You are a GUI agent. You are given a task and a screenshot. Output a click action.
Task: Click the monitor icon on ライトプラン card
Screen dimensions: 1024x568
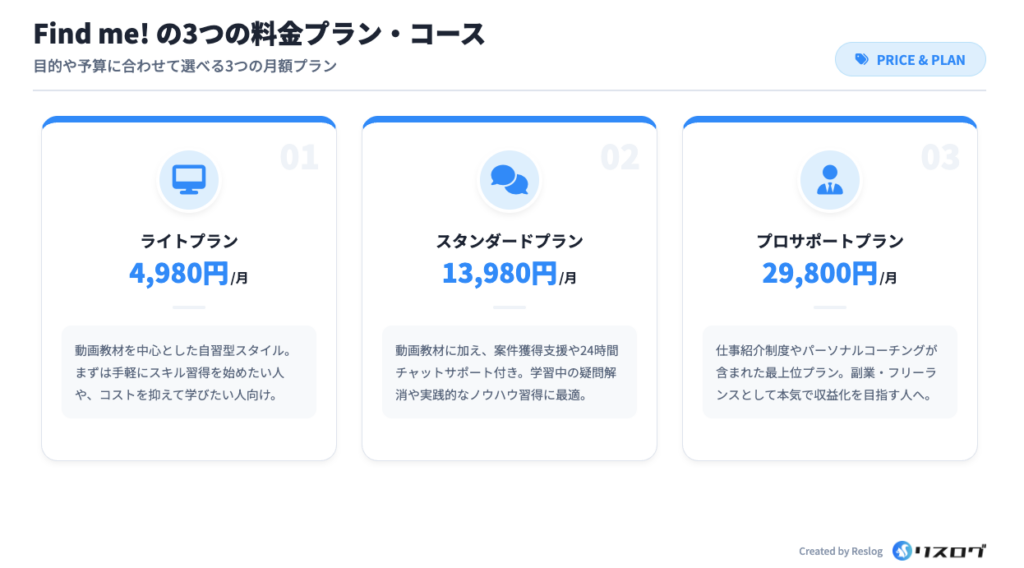189,179
